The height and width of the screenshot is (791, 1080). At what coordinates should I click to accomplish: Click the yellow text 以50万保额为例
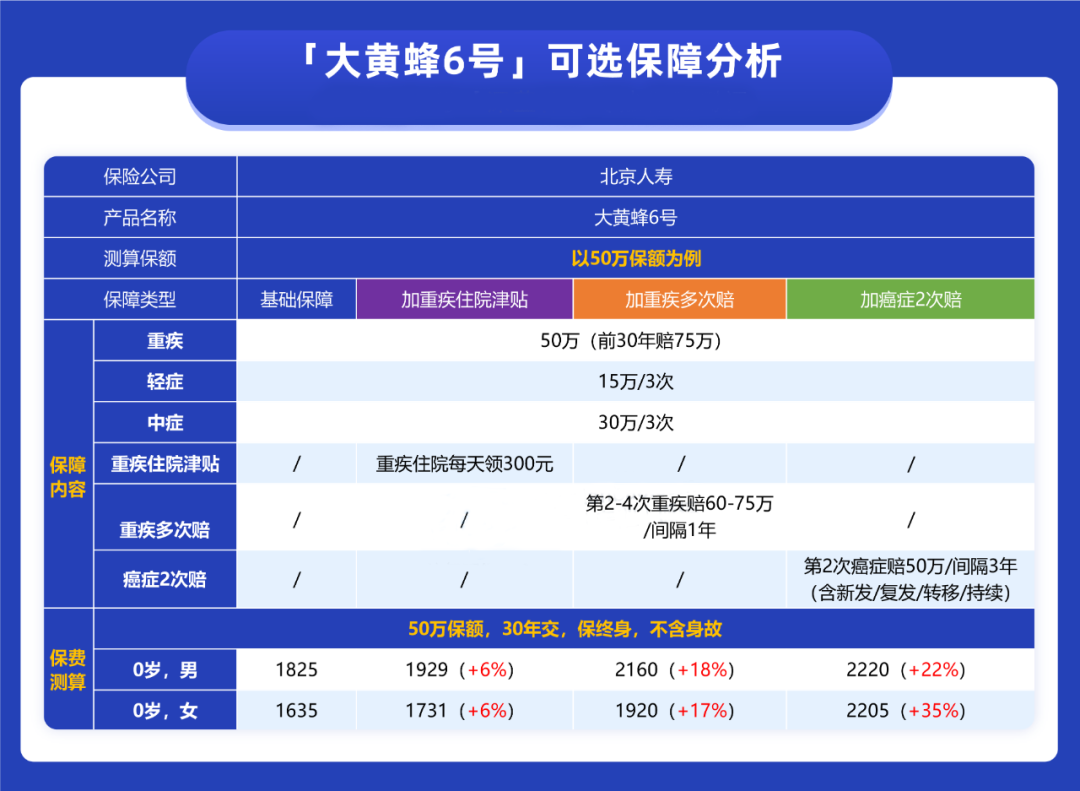click(x=636, y=258)
